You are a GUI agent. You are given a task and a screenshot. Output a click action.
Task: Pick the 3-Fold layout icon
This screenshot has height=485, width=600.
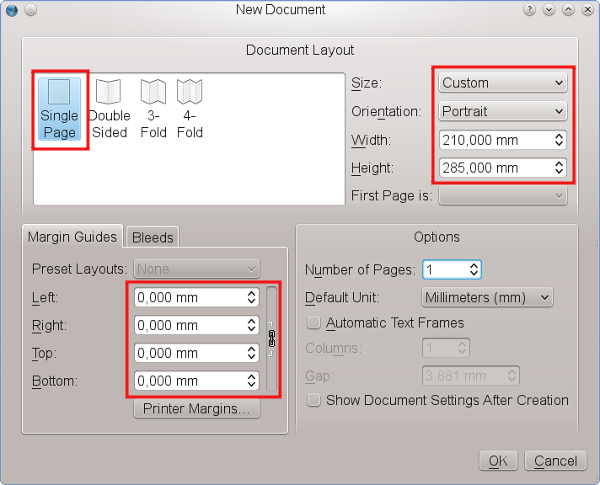[152, 108]
